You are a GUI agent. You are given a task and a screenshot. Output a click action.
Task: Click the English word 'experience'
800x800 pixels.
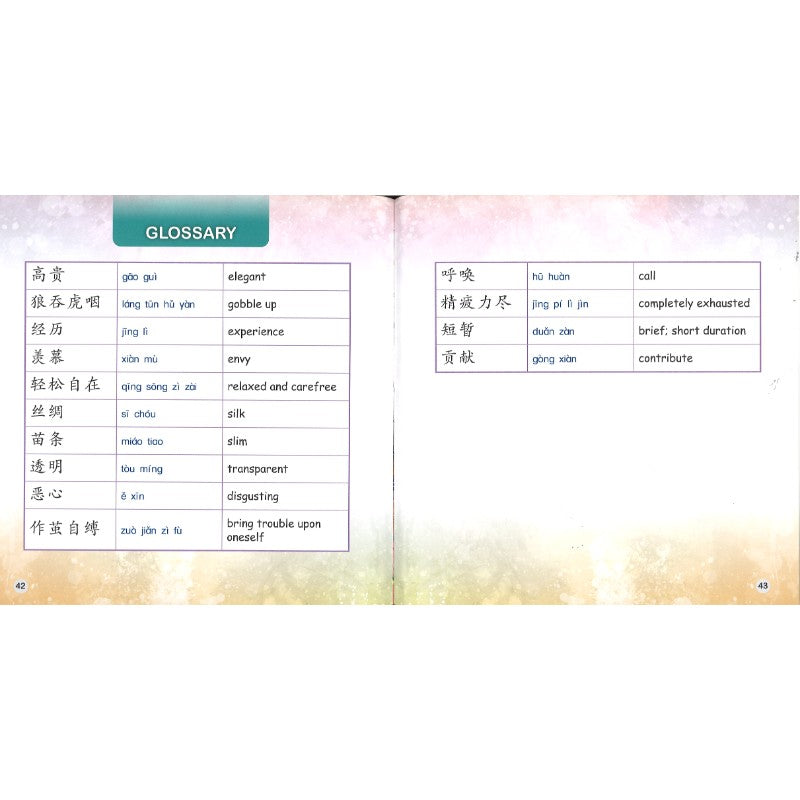255,332
